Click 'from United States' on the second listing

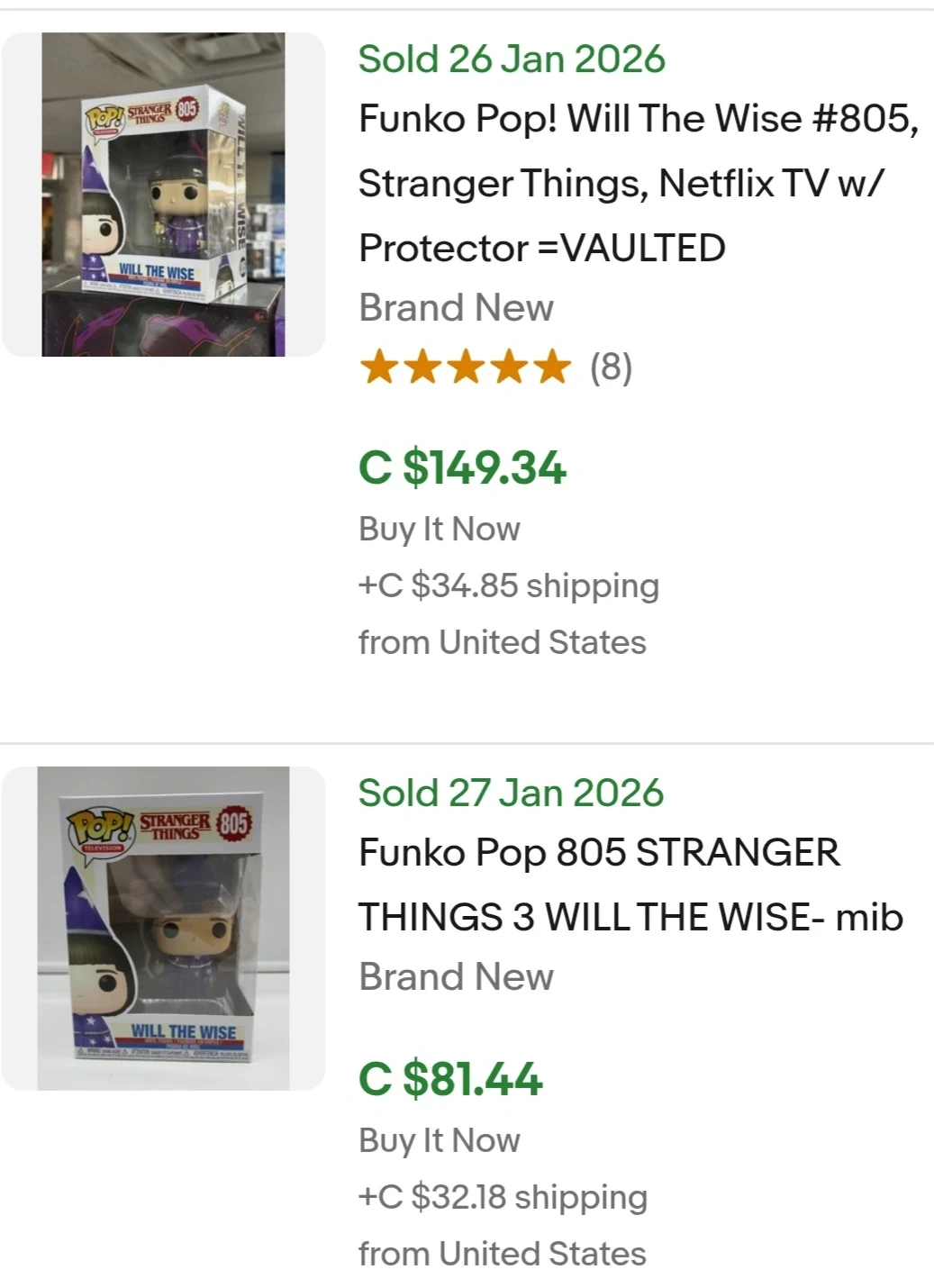pos(502,1254)
